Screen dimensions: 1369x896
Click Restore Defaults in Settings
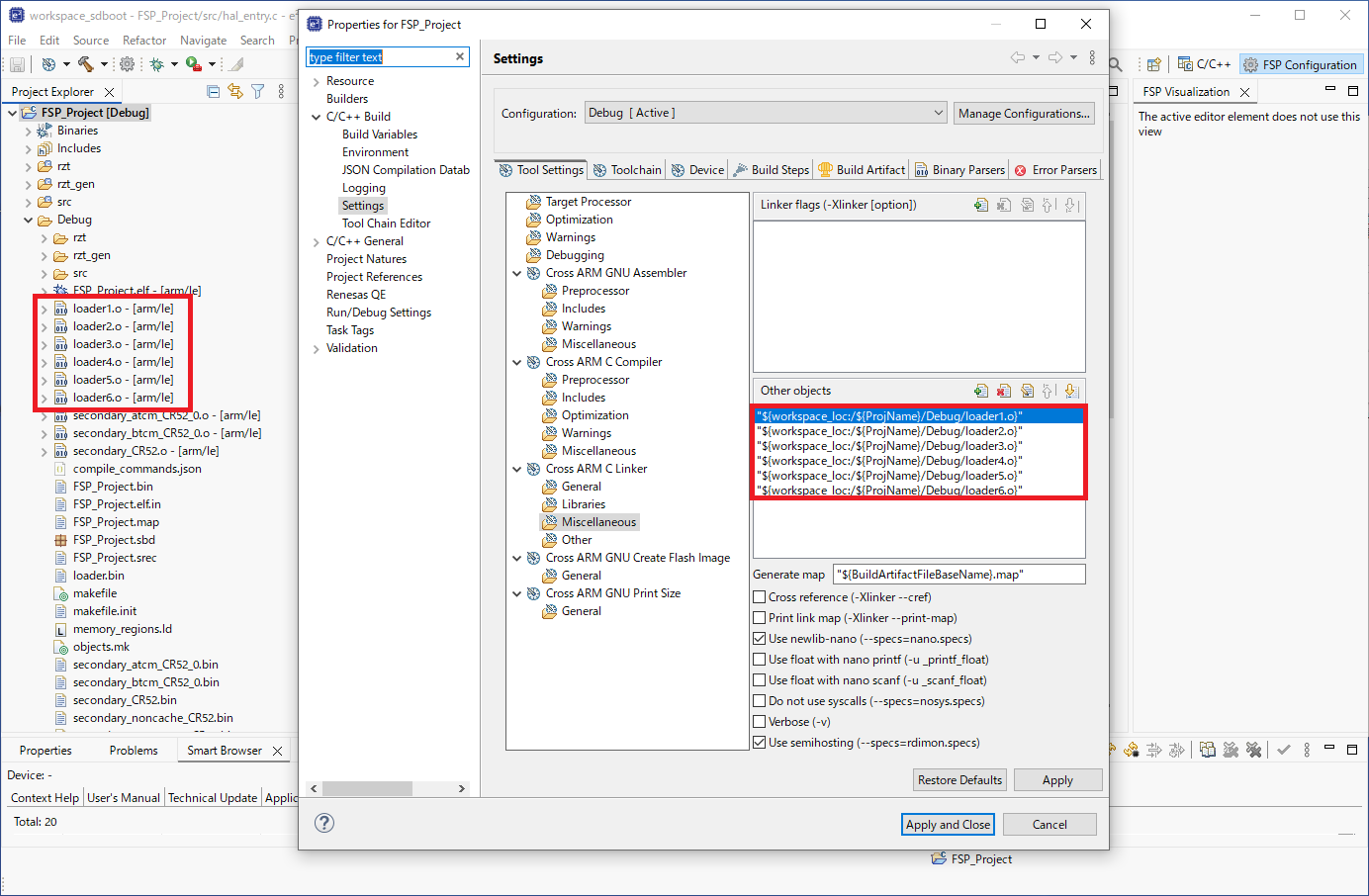point(959,779)
